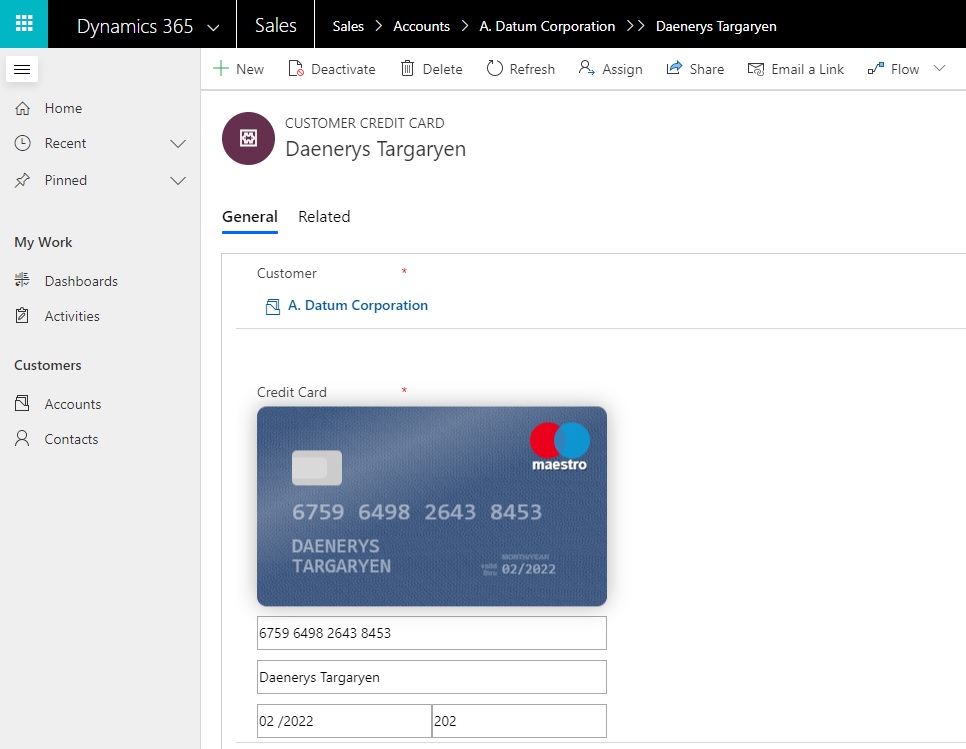The image size is (966, 749).
Task: Open the Sales app label
Action: coord(275,25)
